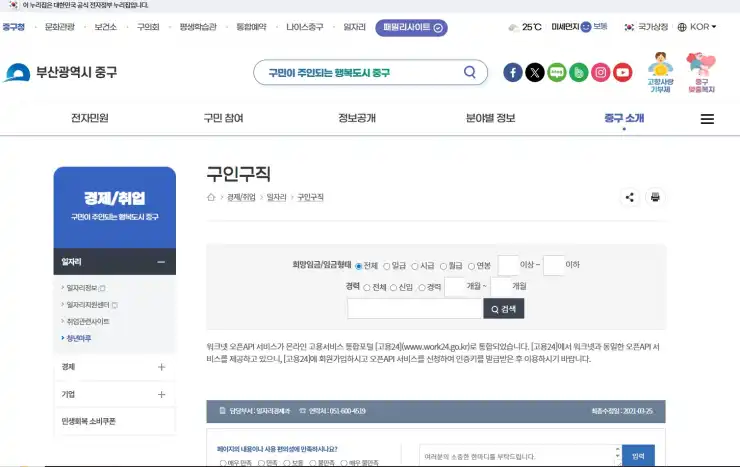The width and height of the screenshot is (740, 467).
Task: Open the 정보공개 main menu
Action: pos(357,118)
